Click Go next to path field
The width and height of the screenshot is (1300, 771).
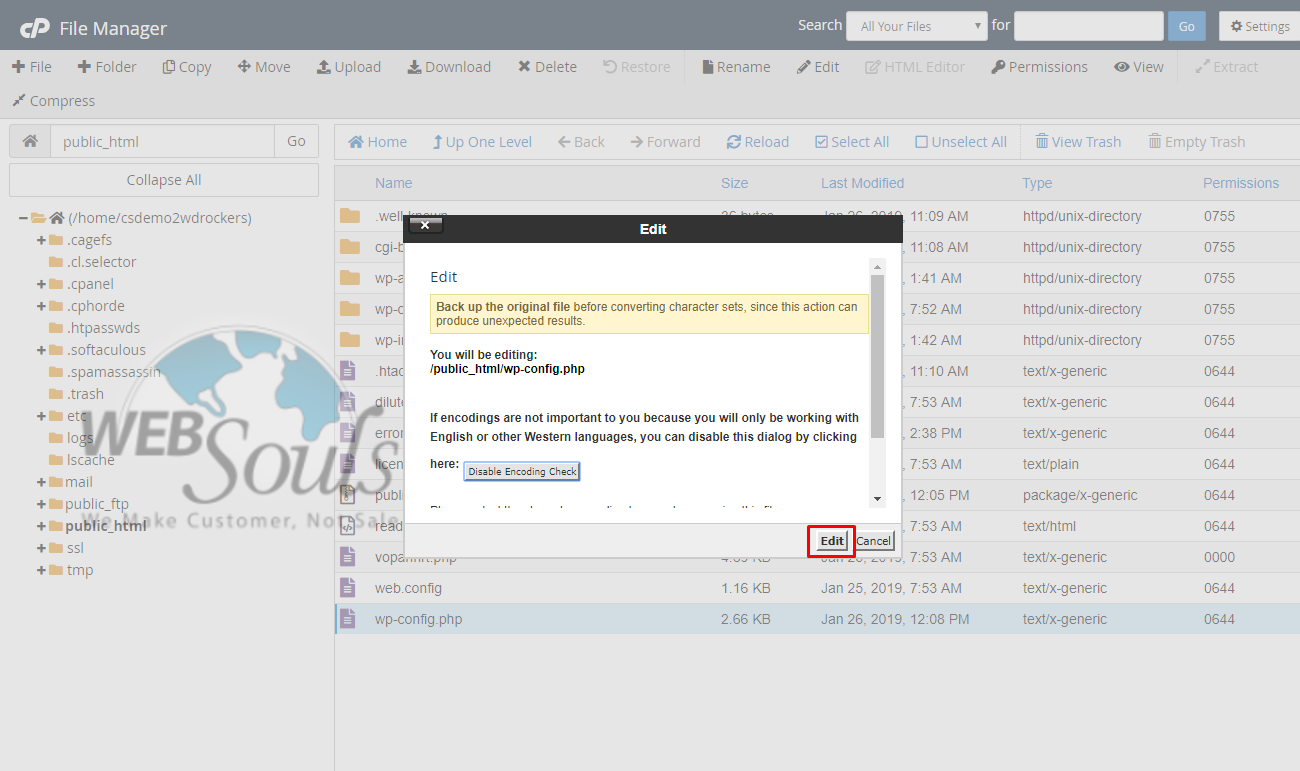(x=296, y=141)
